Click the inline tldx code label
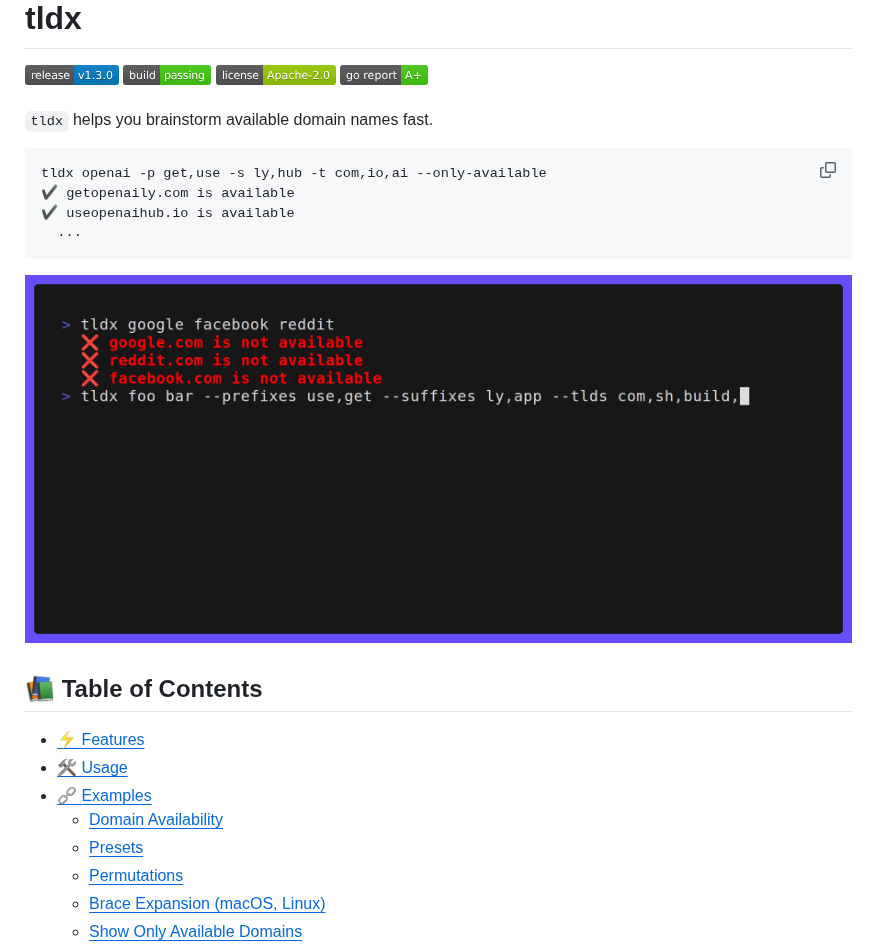This screenshot has width=877, height=947. click(47, 121)
